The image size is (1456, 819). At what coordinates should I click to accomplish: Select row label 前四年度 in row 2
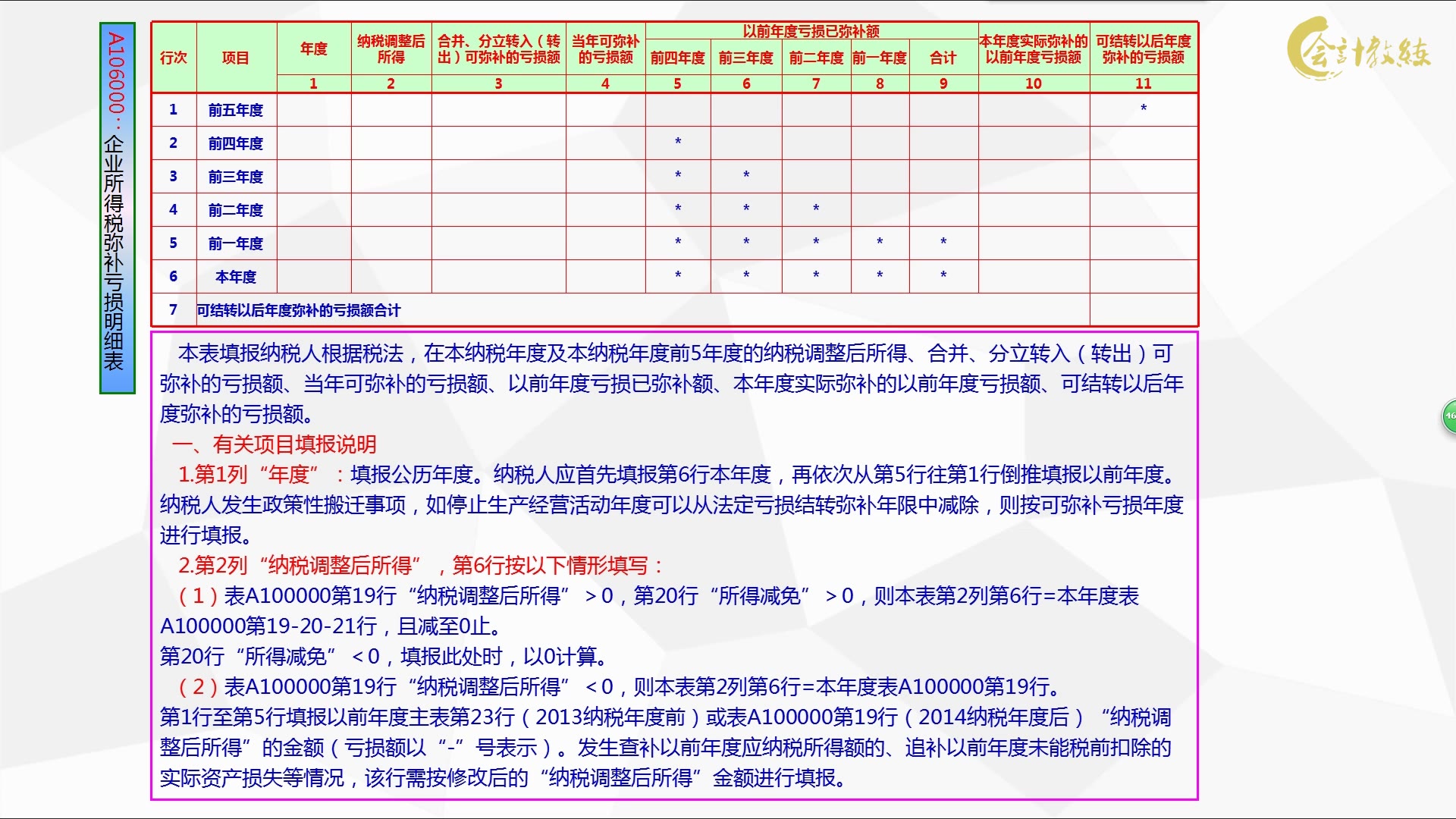pyautogui.click(x=236, y=143)
